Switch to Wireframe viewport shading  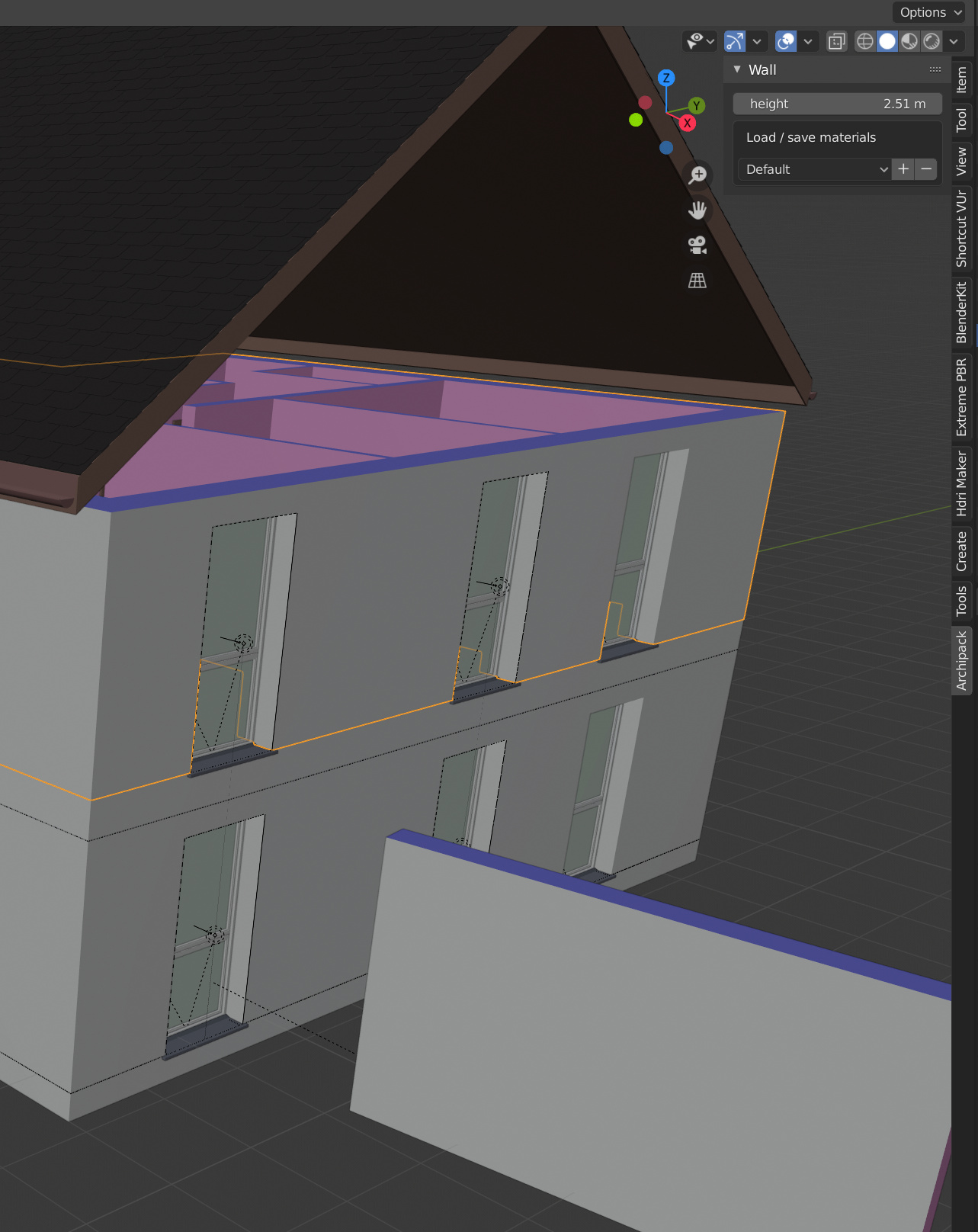865,41
